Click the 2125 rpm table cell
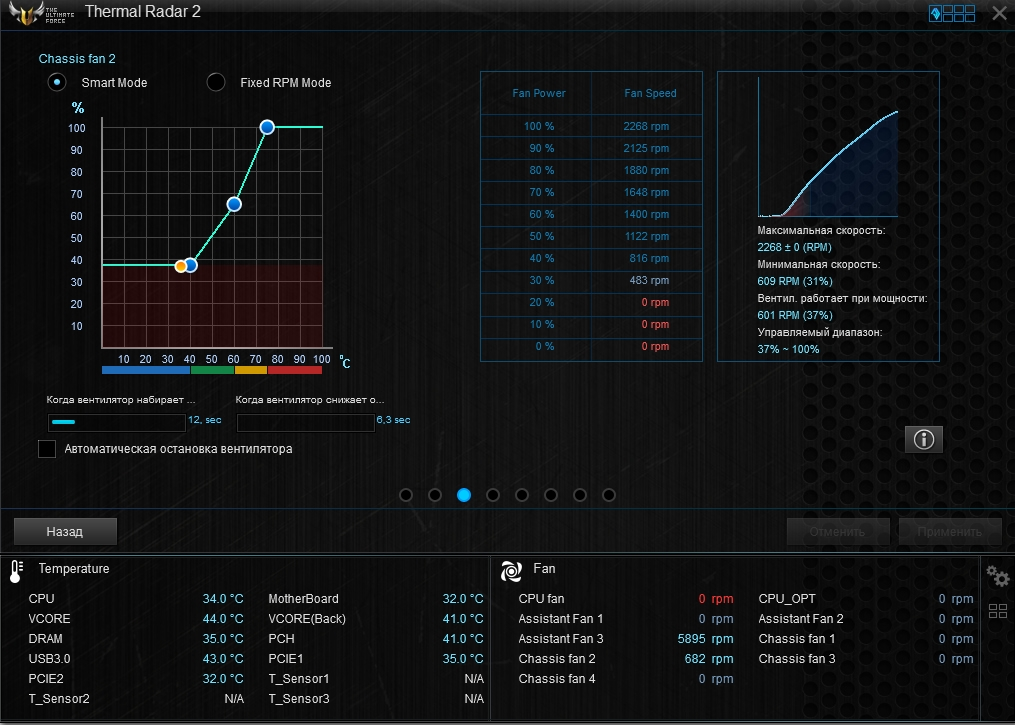Image resolution: width=1015 pixels, height=725 pixels. pyautogui.click(x=646, y=148)
